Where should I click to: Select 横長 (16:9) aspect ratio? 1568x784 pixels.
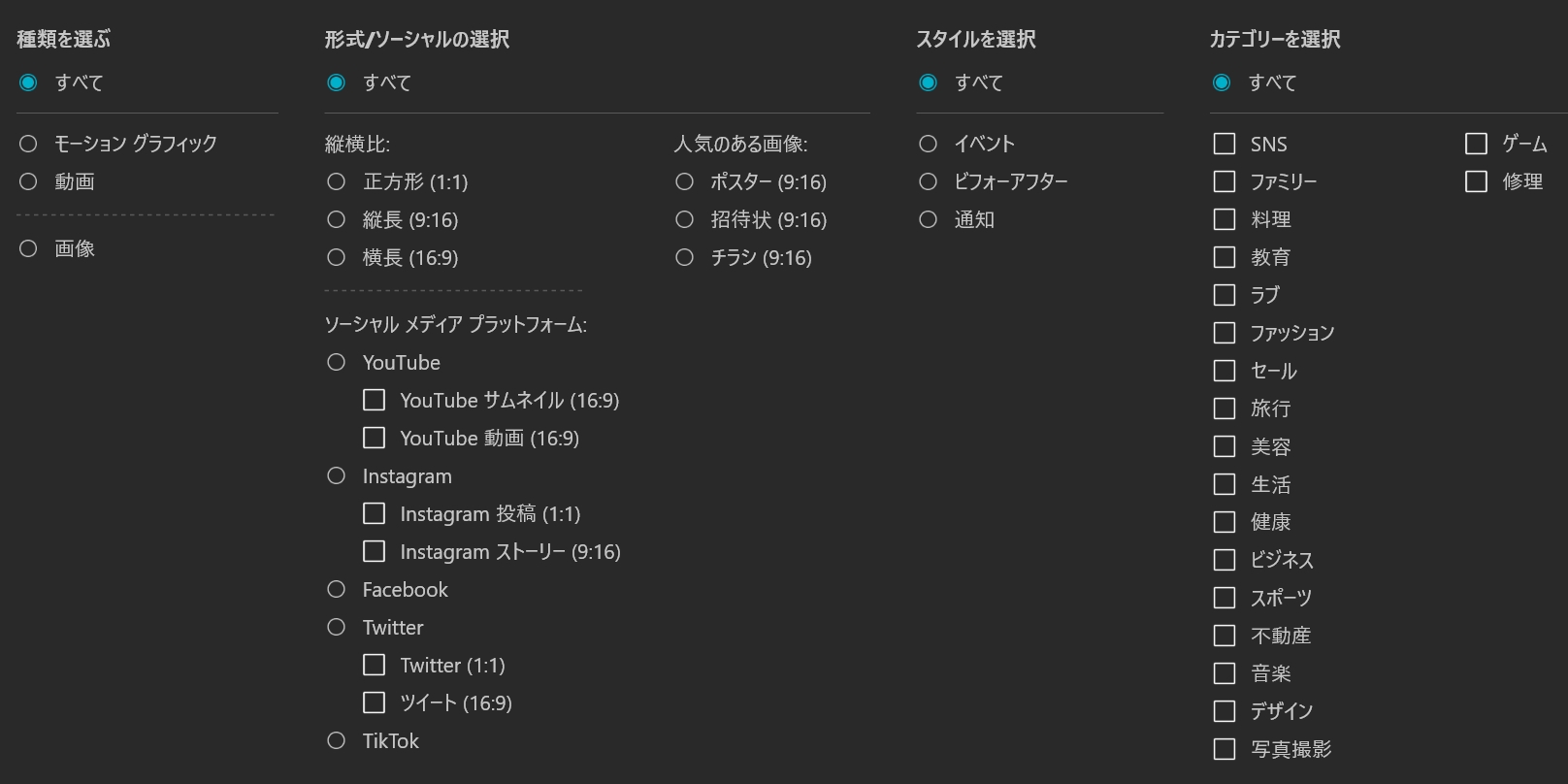pos(337,257)
